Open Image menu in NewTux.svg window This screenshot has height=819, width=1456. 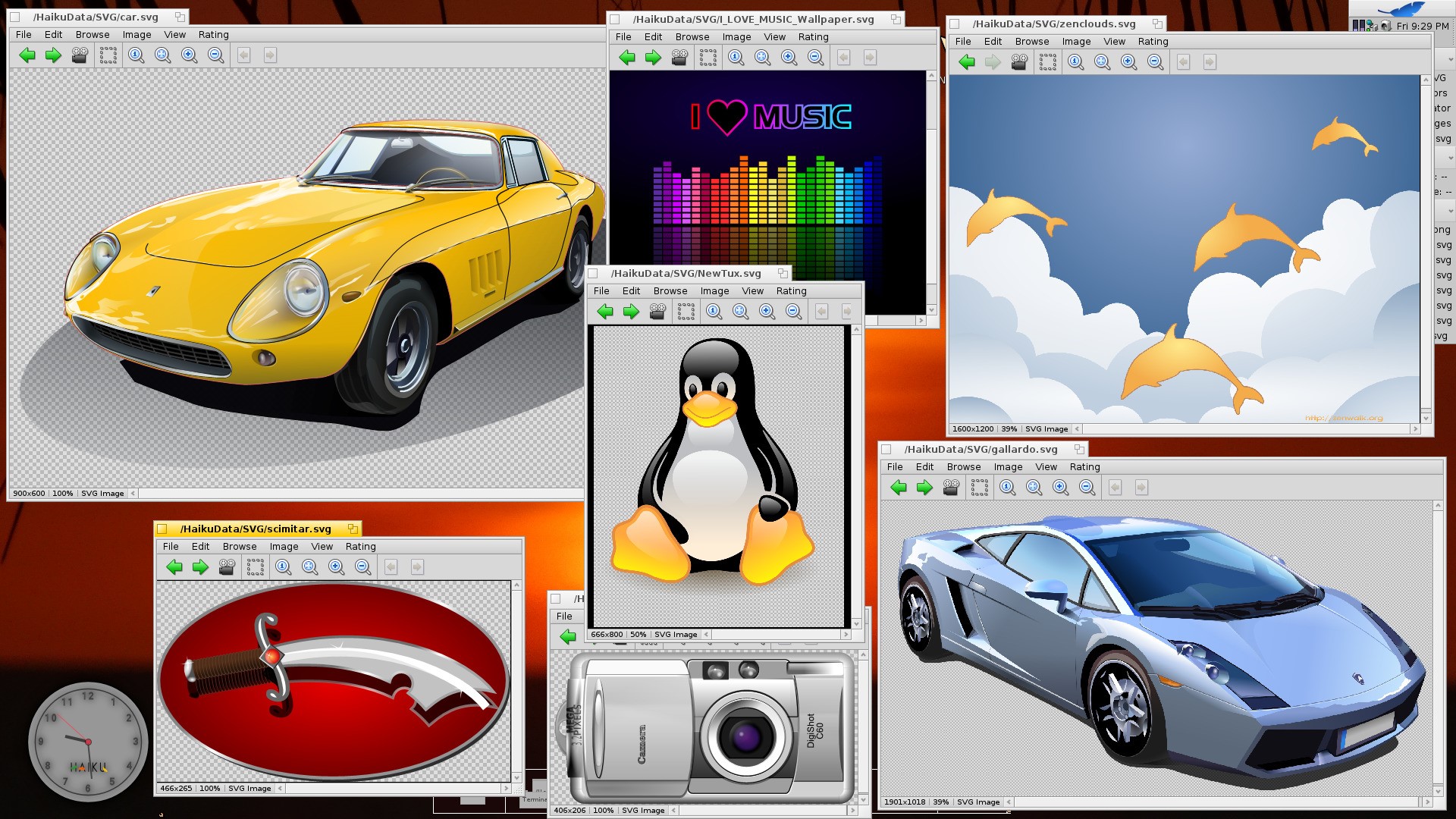click(714, 291)
